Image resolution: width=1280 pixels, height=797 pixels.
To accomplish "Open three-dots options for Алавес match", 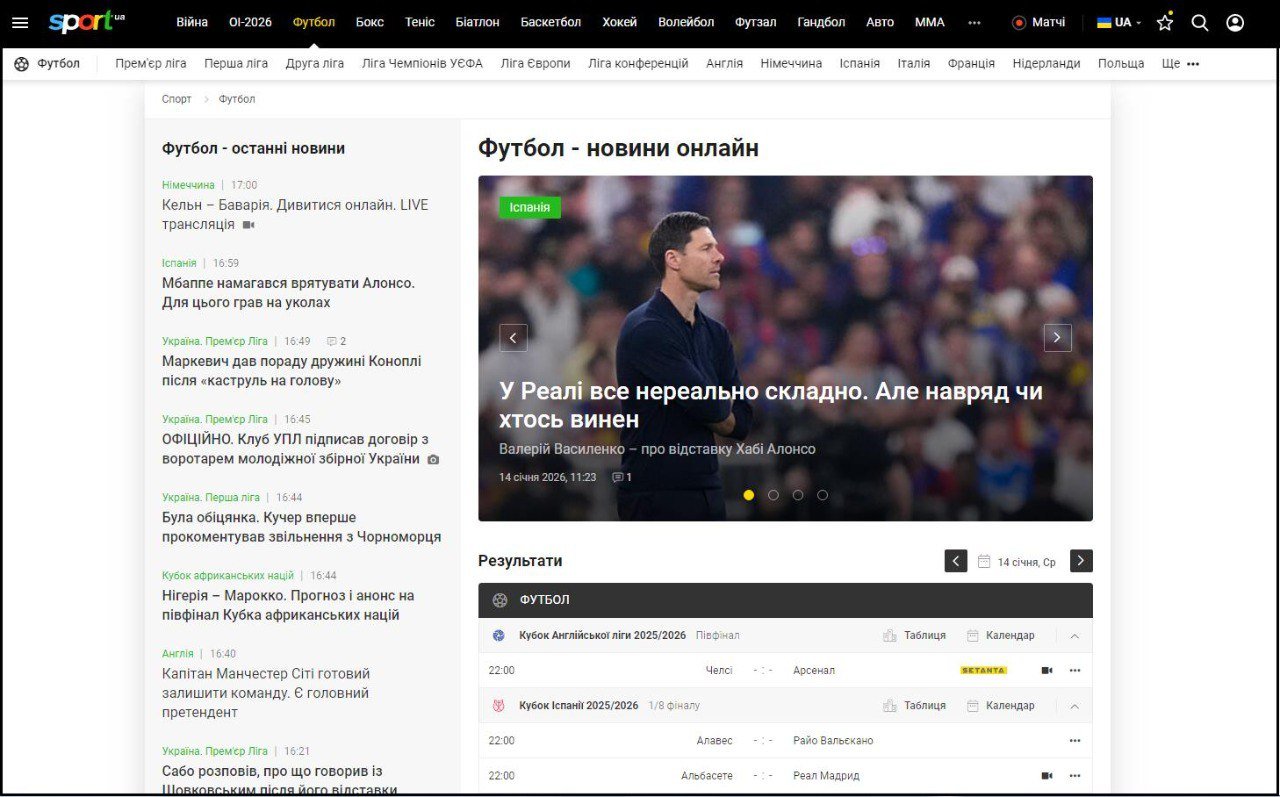I will click(1075, 741).
